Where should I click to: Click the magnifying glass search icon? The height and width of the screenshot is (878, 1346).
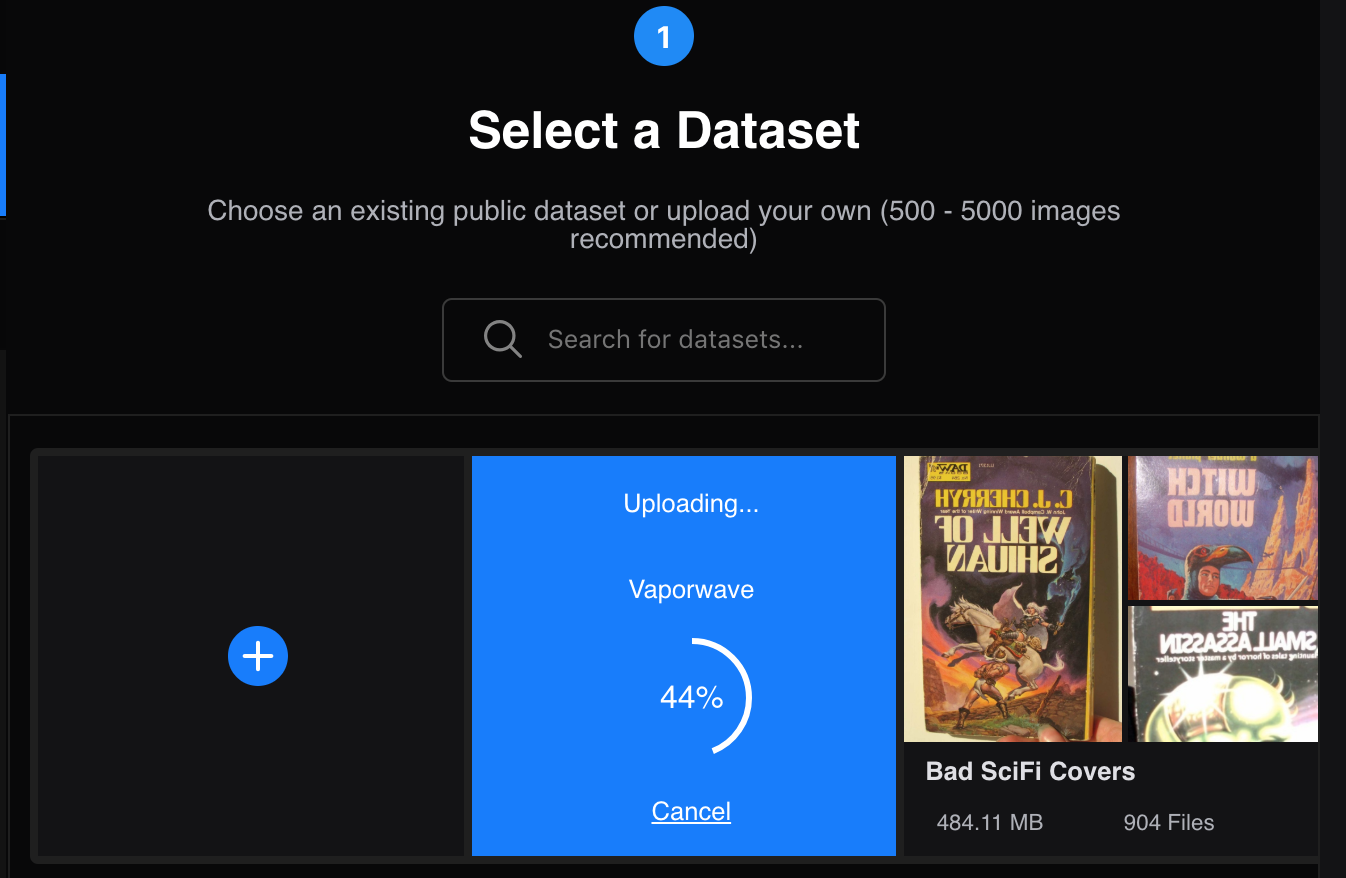[x=502, y=339]
